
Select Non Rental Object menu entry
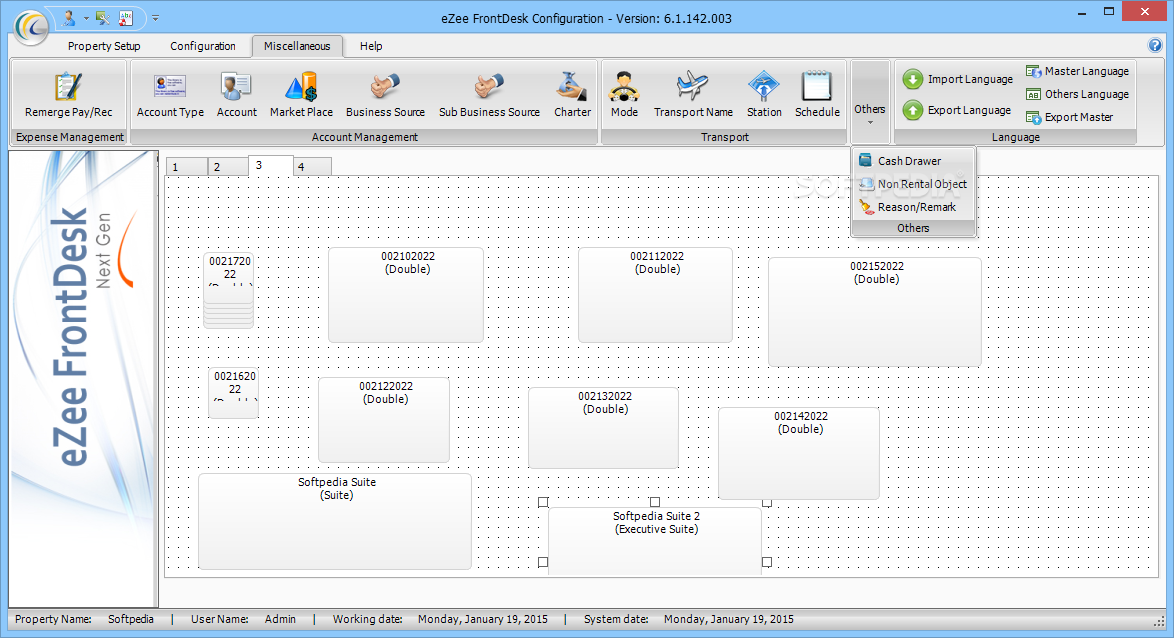913,183
